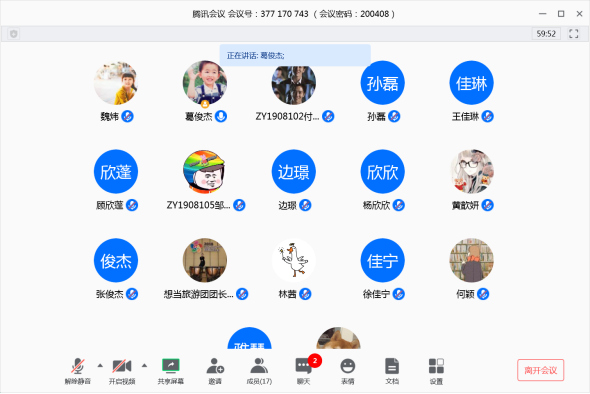
Task: Click the 离开会议 leave meeting button
Action: click(540, 370)
